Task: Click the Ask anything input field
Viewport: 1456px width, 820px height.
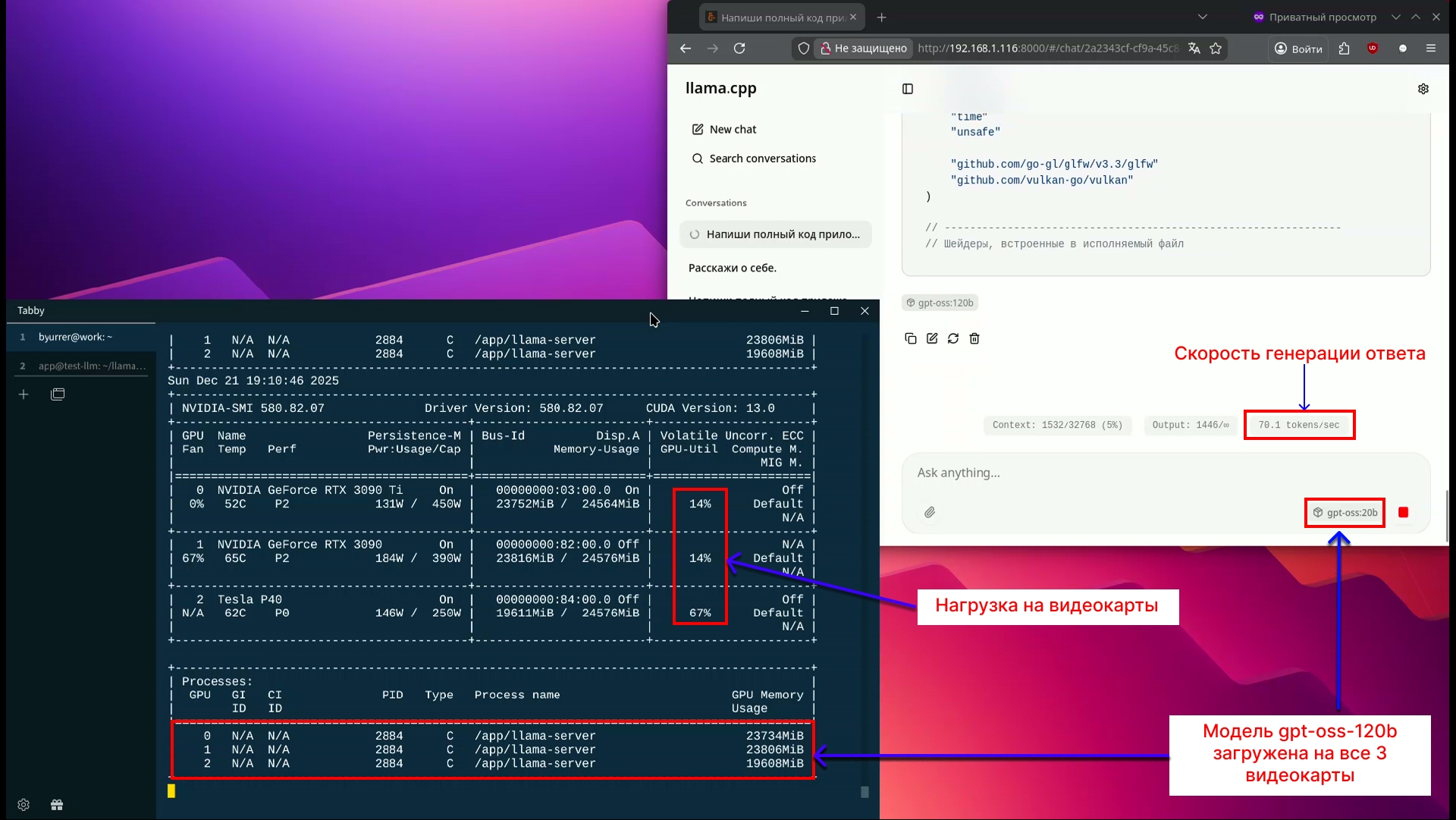Action: [x=1137, y=473]
